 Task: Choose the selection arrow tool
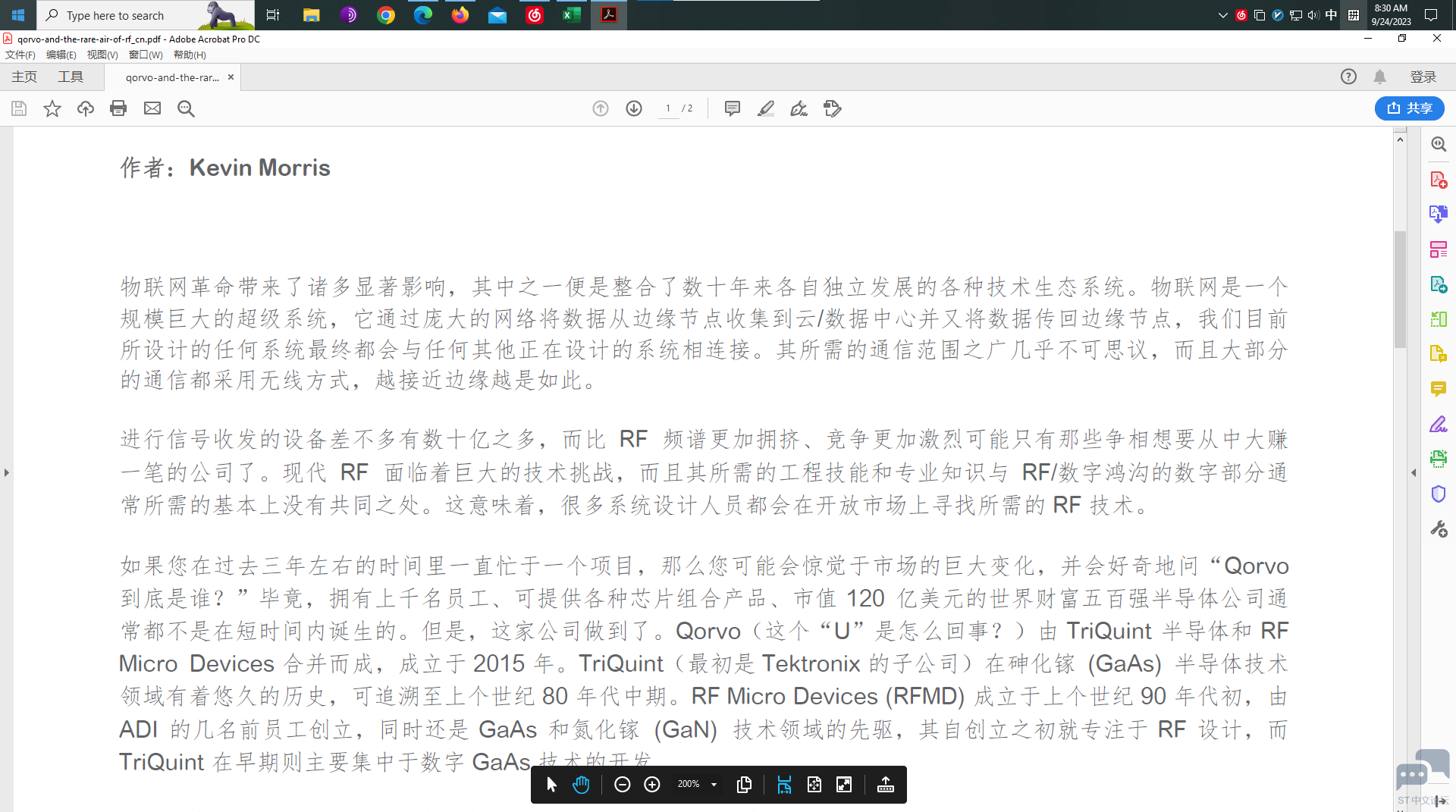(x=551, y=785)
